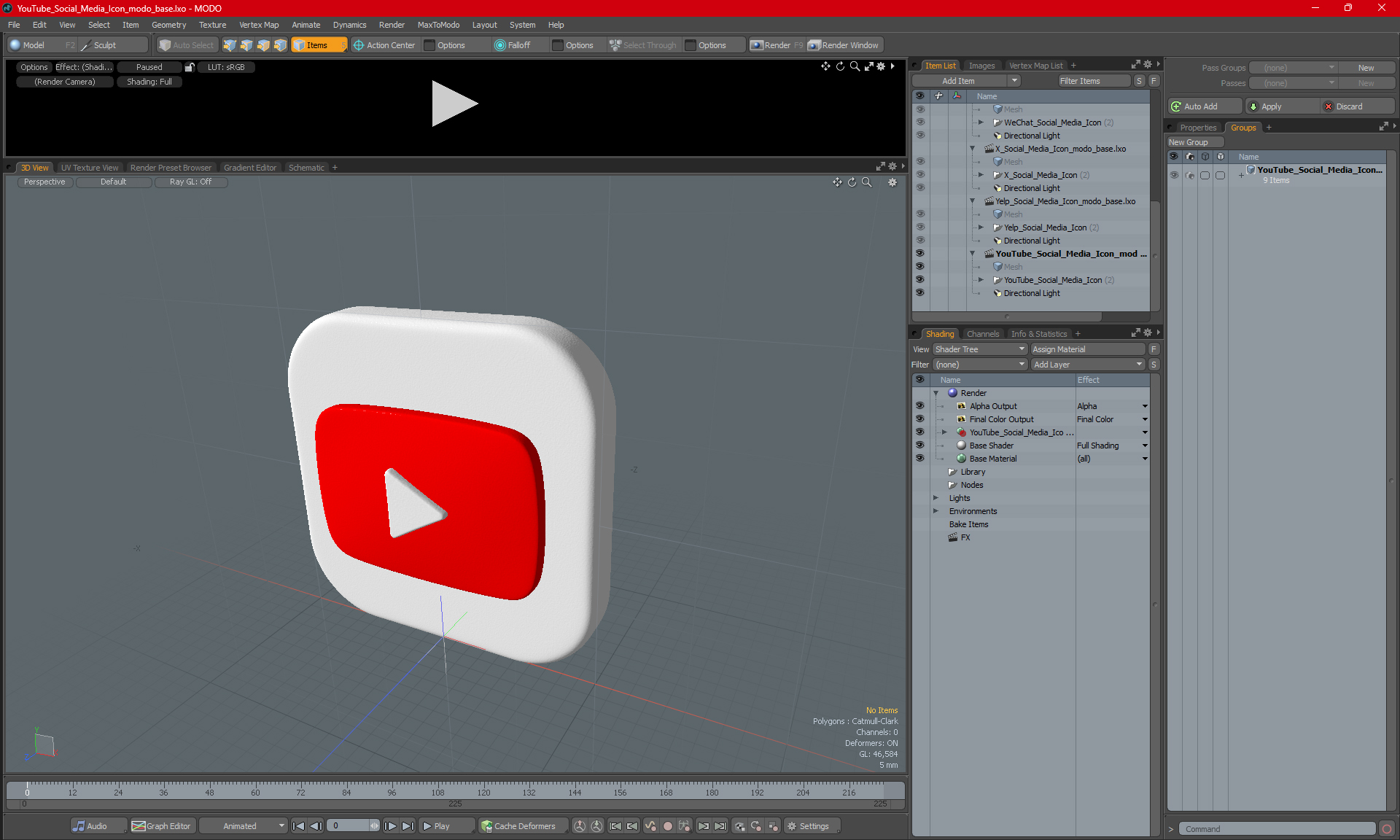Click the 3D view settings gear icon
Screen dimensions: 1400x840
892,182
